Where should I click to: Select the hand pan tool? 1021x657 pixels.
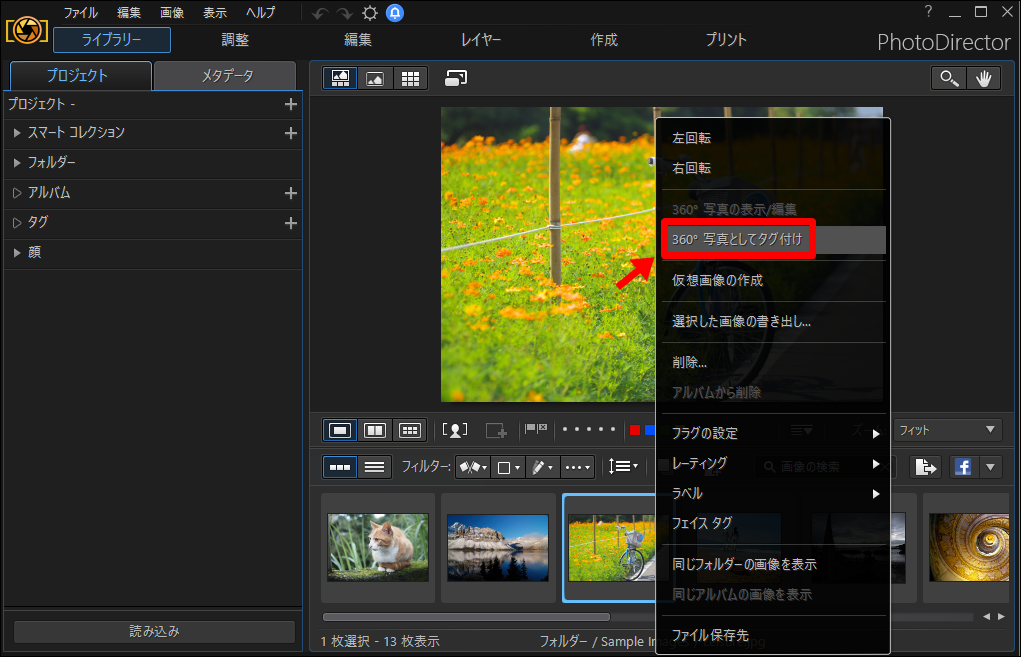(x=983, y=79)
